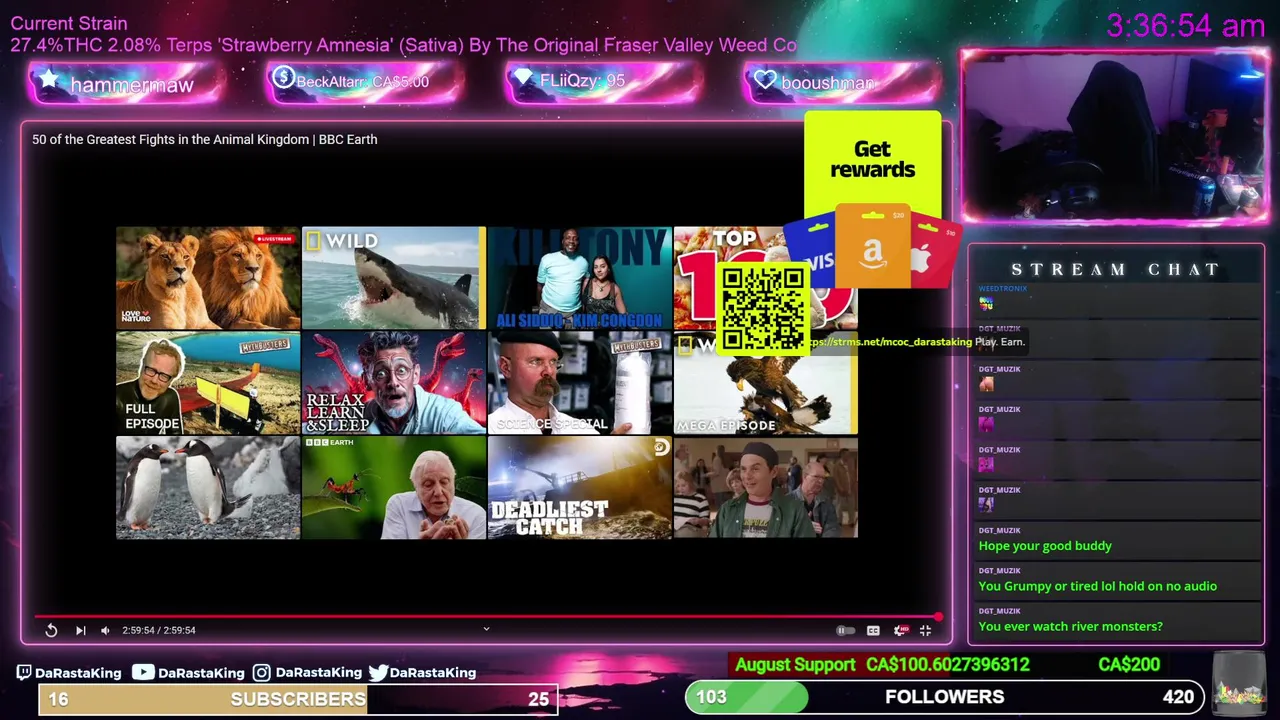Viewport: 1280px width, 720px height.
Task: Open the WILD shark video thumbnail
Action: click(x=394, y=278)
